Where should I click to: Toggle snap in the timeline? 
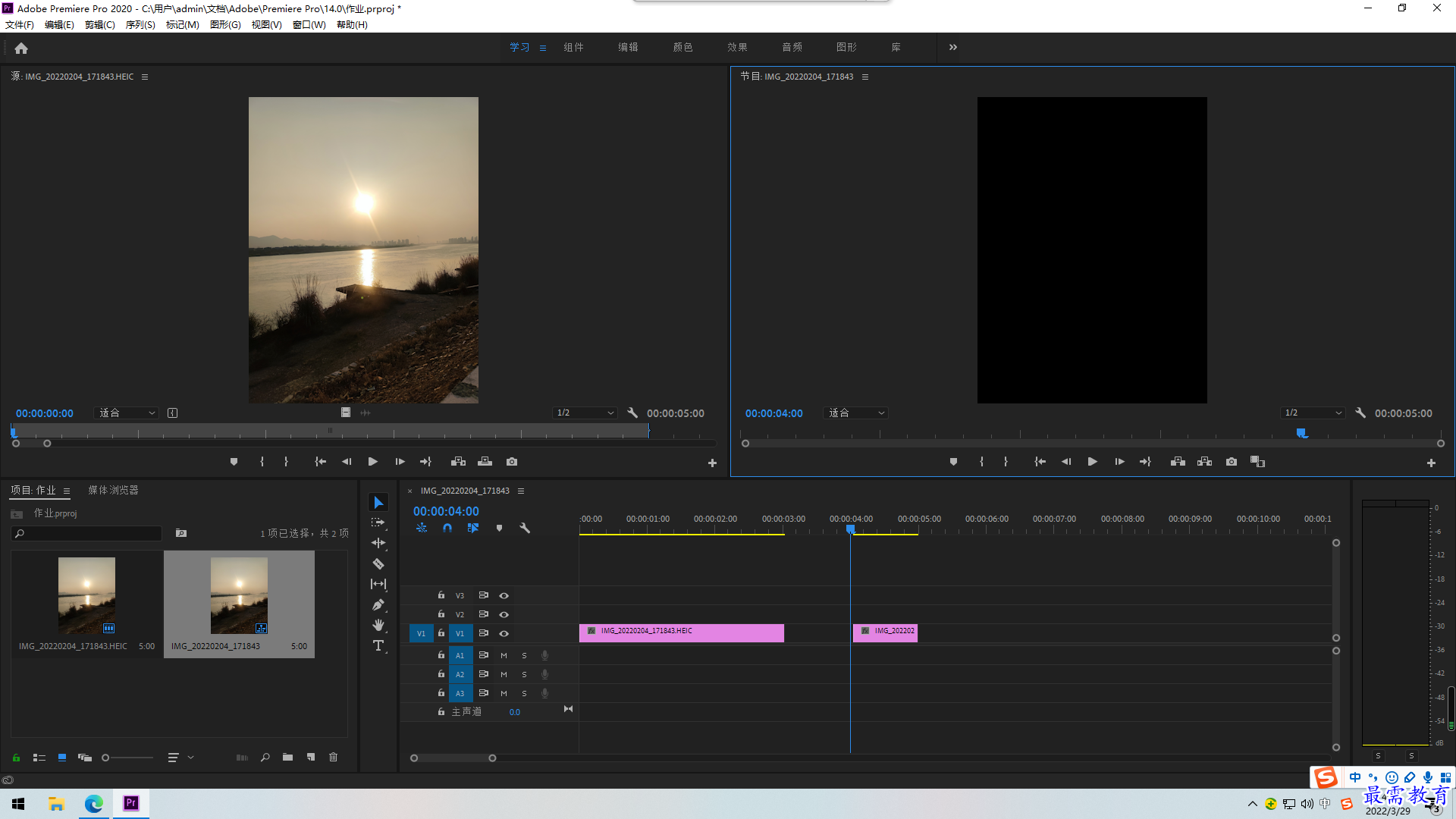[x=447, y=528]
